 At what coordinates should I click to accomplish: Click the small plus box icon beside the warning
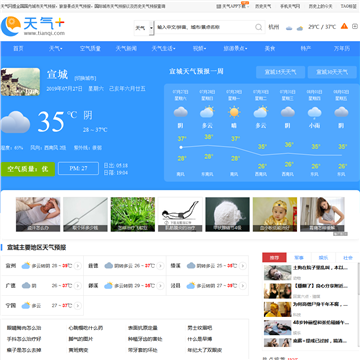tap(355, 26)
